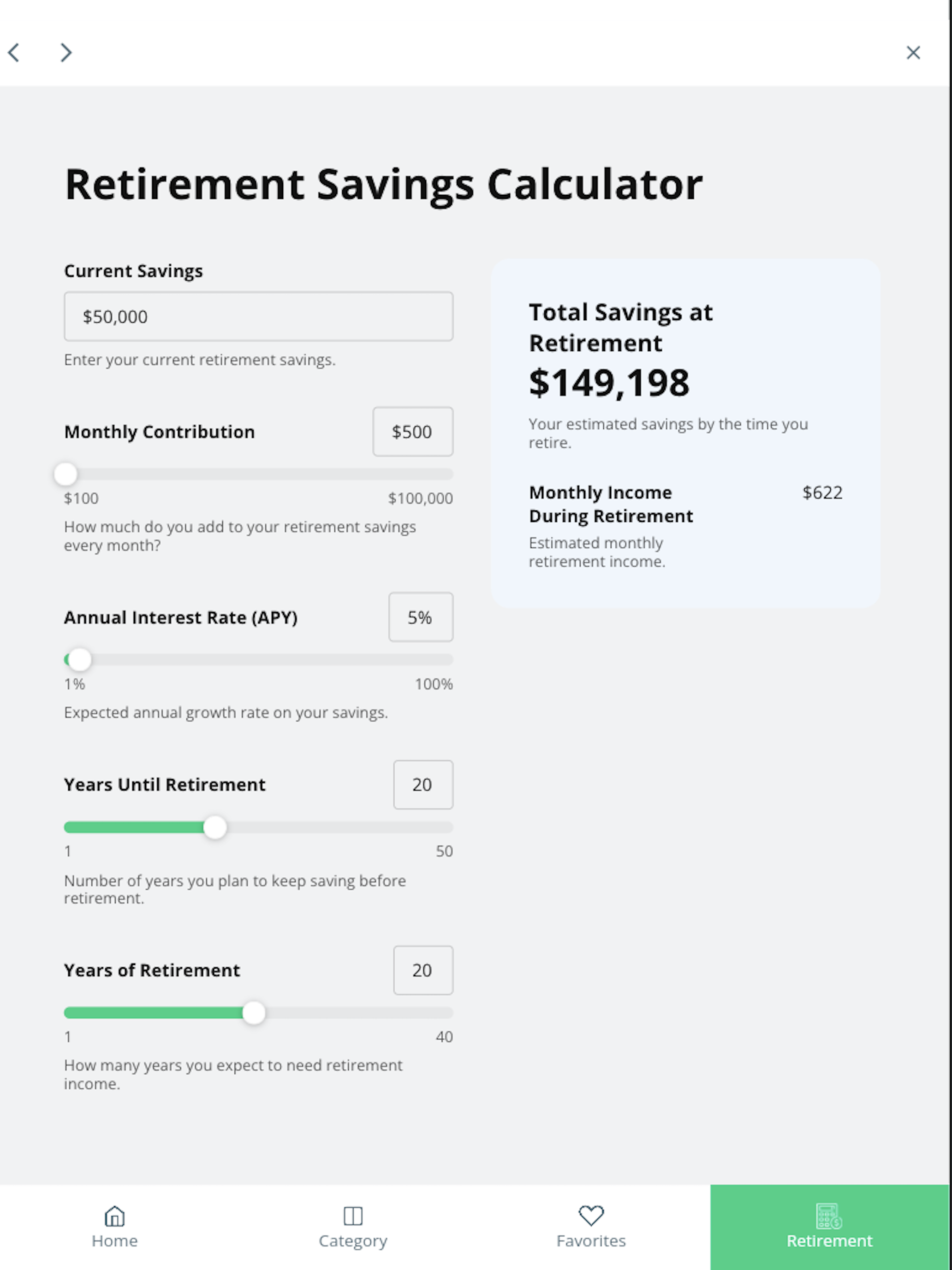This screenshot has height=1270, width=952.
Task: Click the Years of Retirement value box
Action: tap(423, 970)
